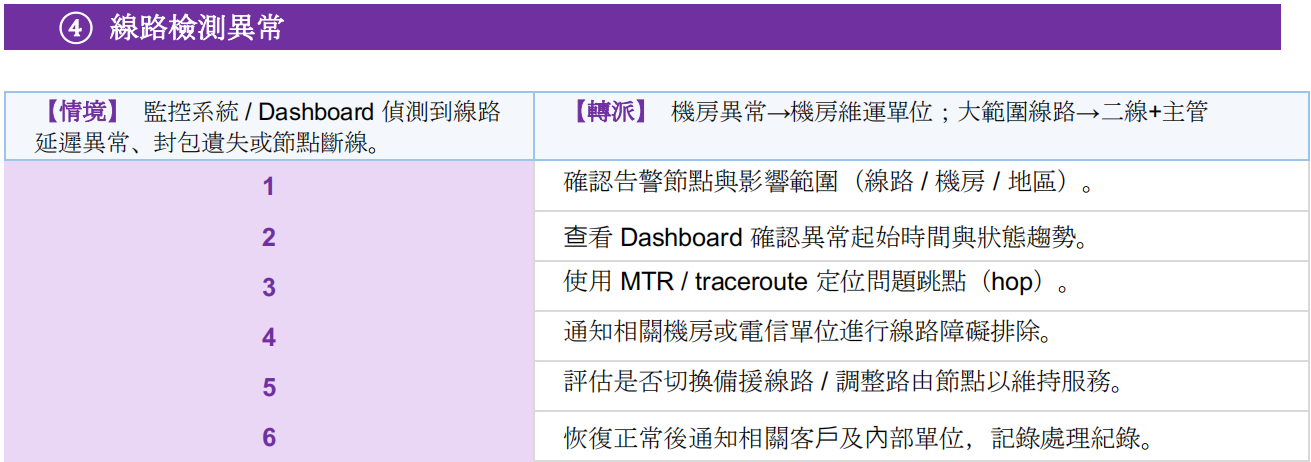Viewport: 1311px width, 462px height.
Task: Select step number 6 cell
Action: [x=268, y=437]
